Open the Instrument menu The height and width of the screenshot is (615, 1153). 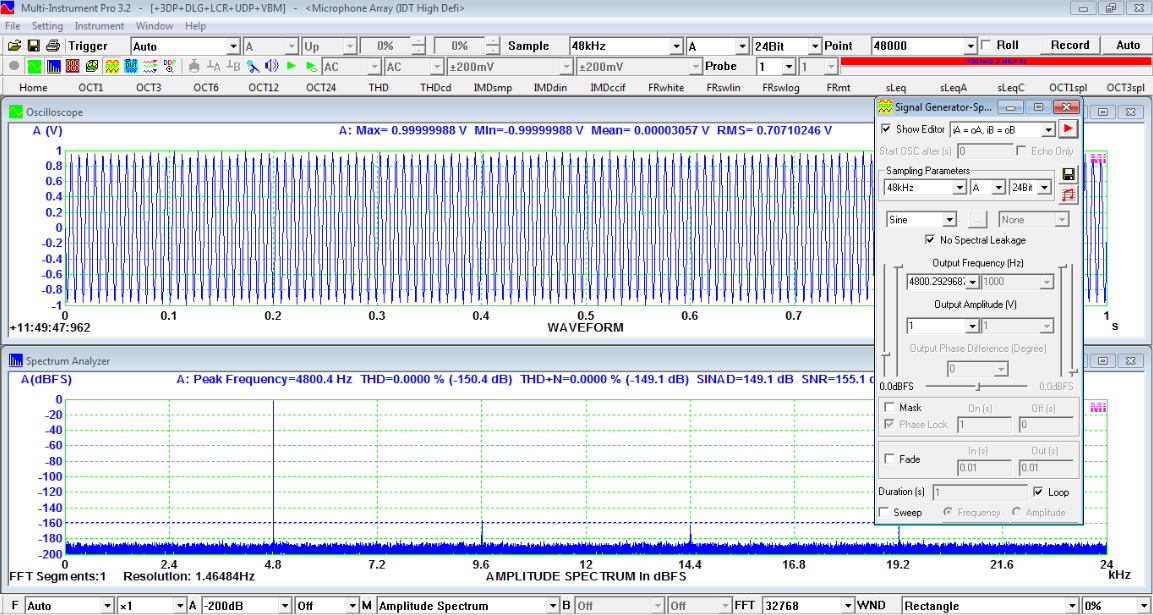(99, 26)
